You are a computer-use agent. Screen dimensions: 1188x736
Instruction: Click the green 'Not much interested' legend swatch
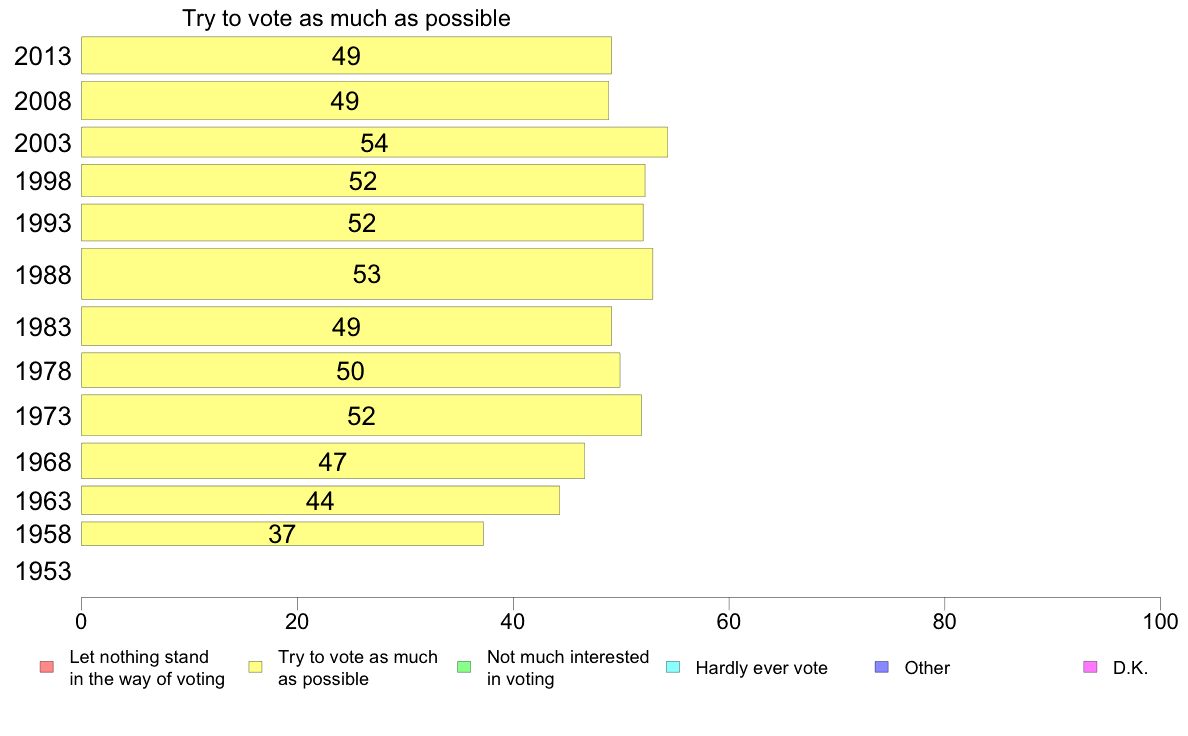click(464, 667)
